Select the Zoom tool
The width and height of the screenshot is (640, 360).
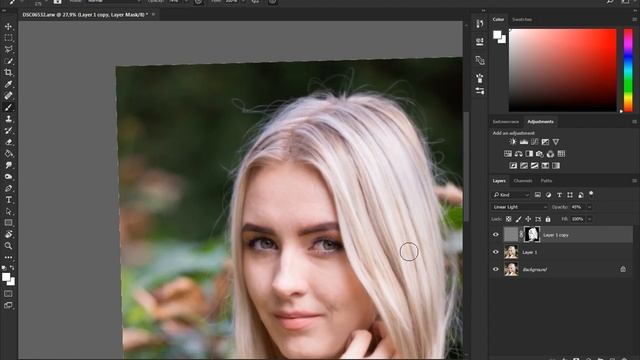tap(8, 246)
